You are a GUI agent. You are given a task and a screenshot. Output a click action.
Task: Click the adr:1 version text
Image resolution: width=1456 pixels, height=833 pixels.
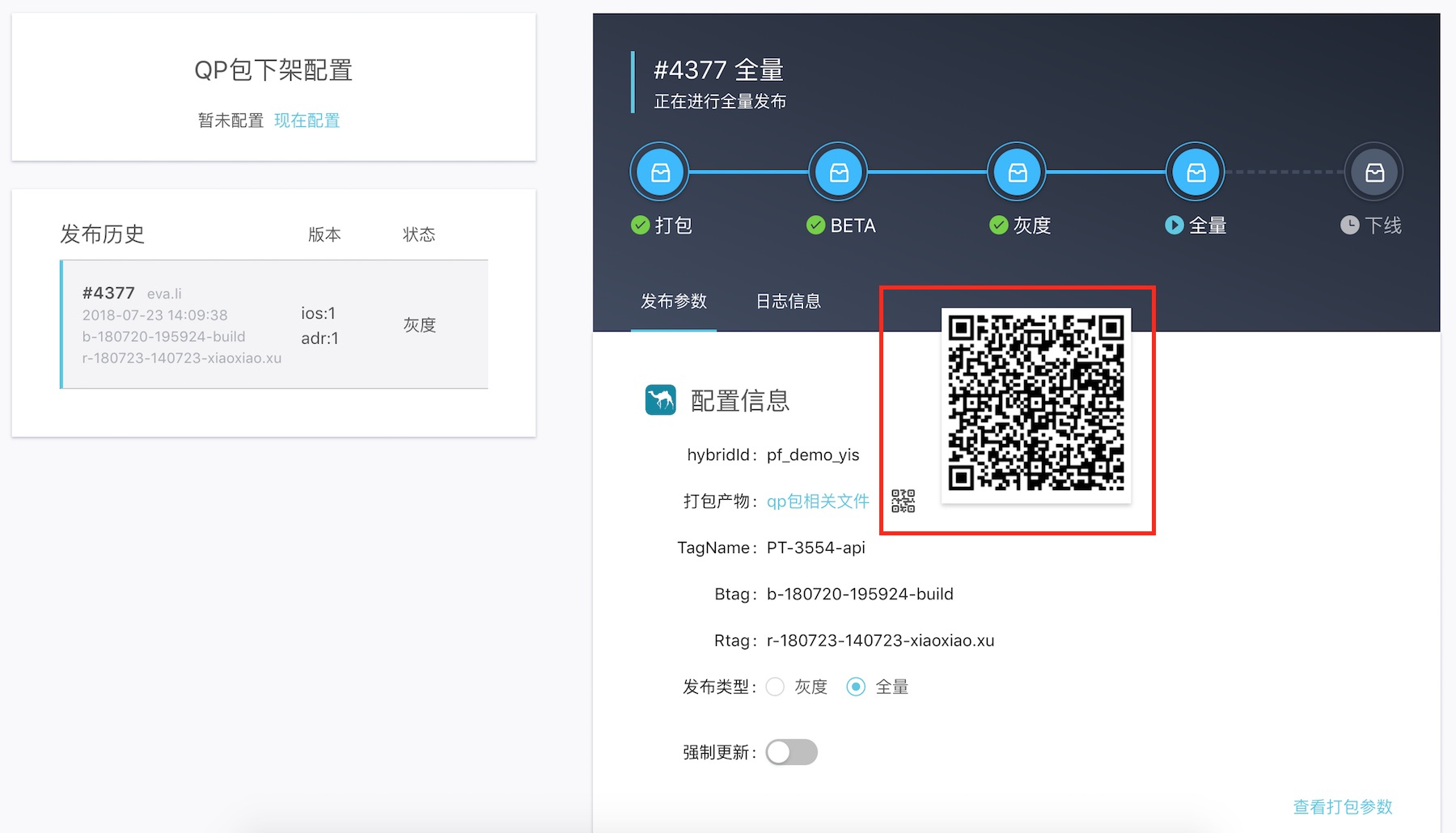(x=320, y=338)
